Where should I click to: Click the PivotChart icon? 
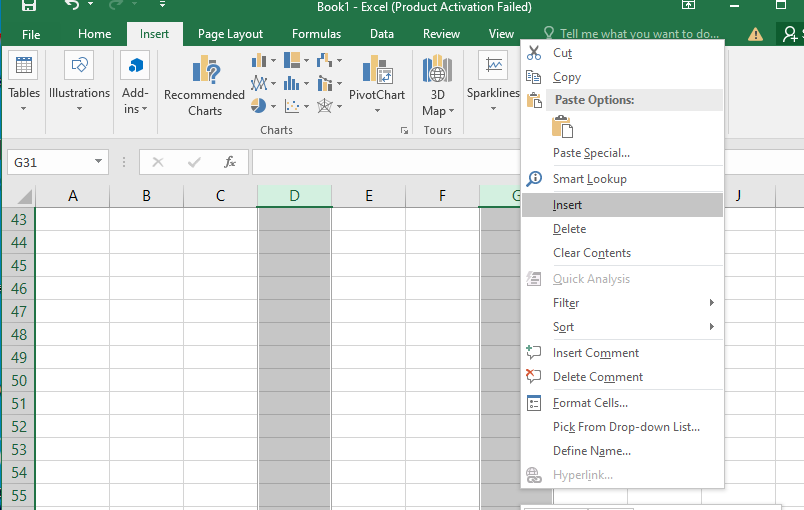coord(377,69)
